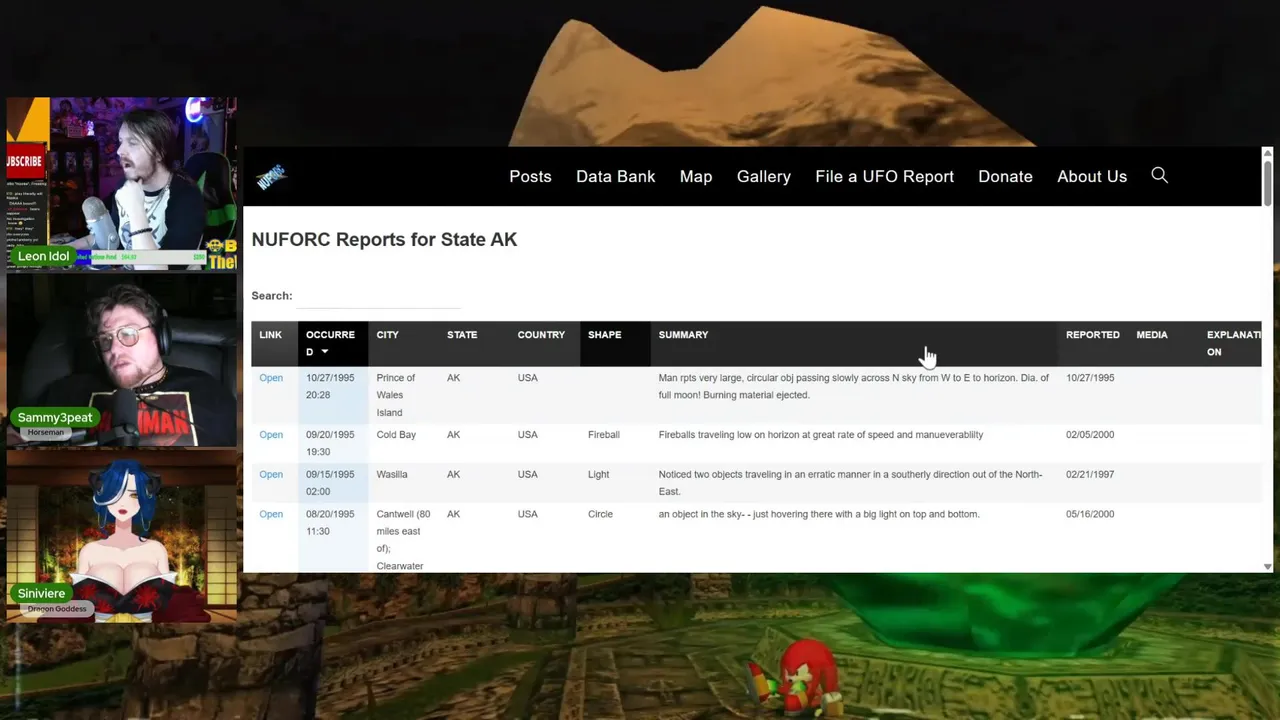This screenshot has height=720, width=1280.
Task: Select the 'Fireball' shape cell
Action: [x=604, y=435]
